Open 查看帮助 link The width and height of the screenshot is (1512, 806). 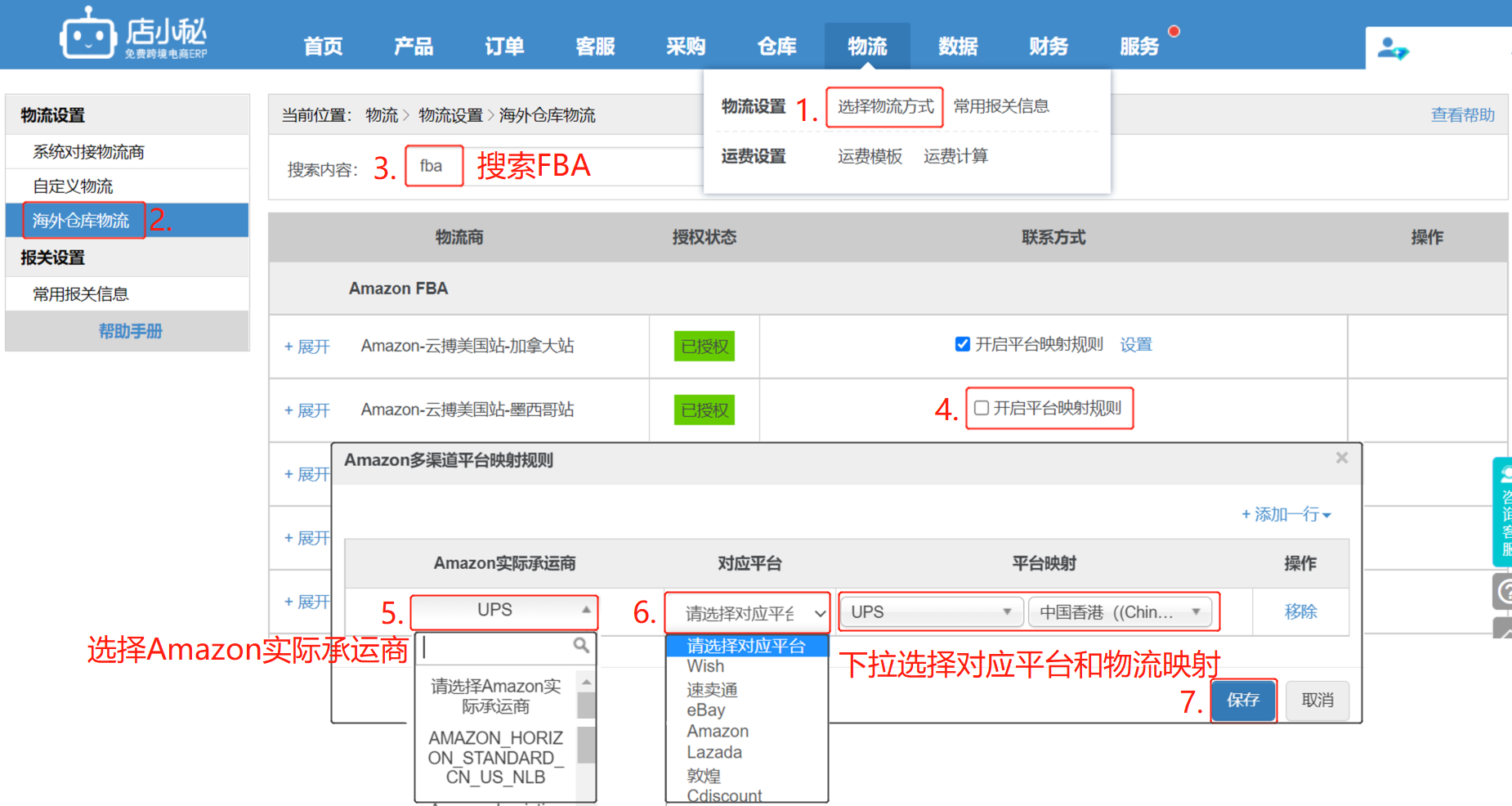point(1463,115)
